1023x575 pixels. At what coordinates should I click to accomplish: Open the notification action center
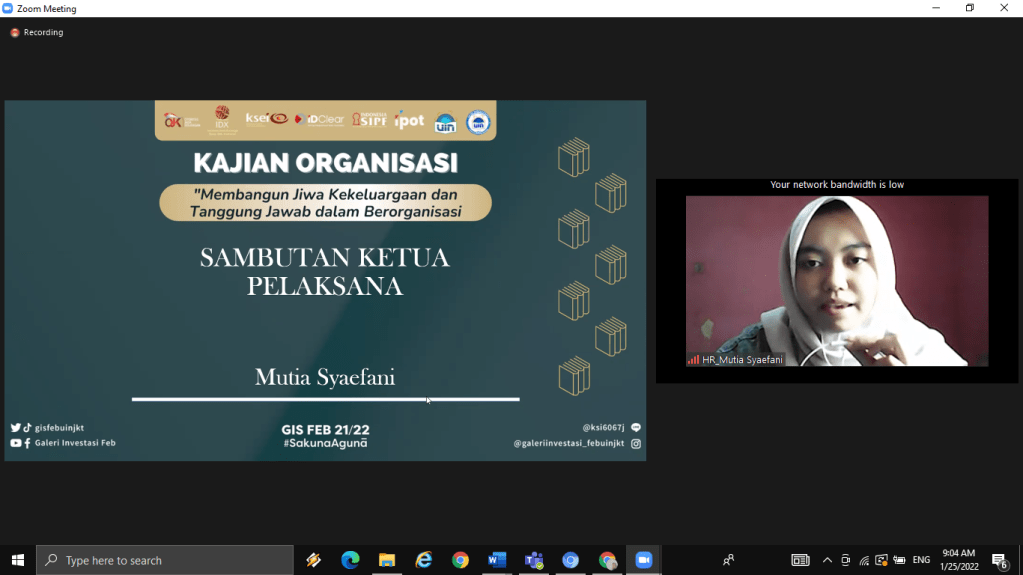(x=999, y=560)
